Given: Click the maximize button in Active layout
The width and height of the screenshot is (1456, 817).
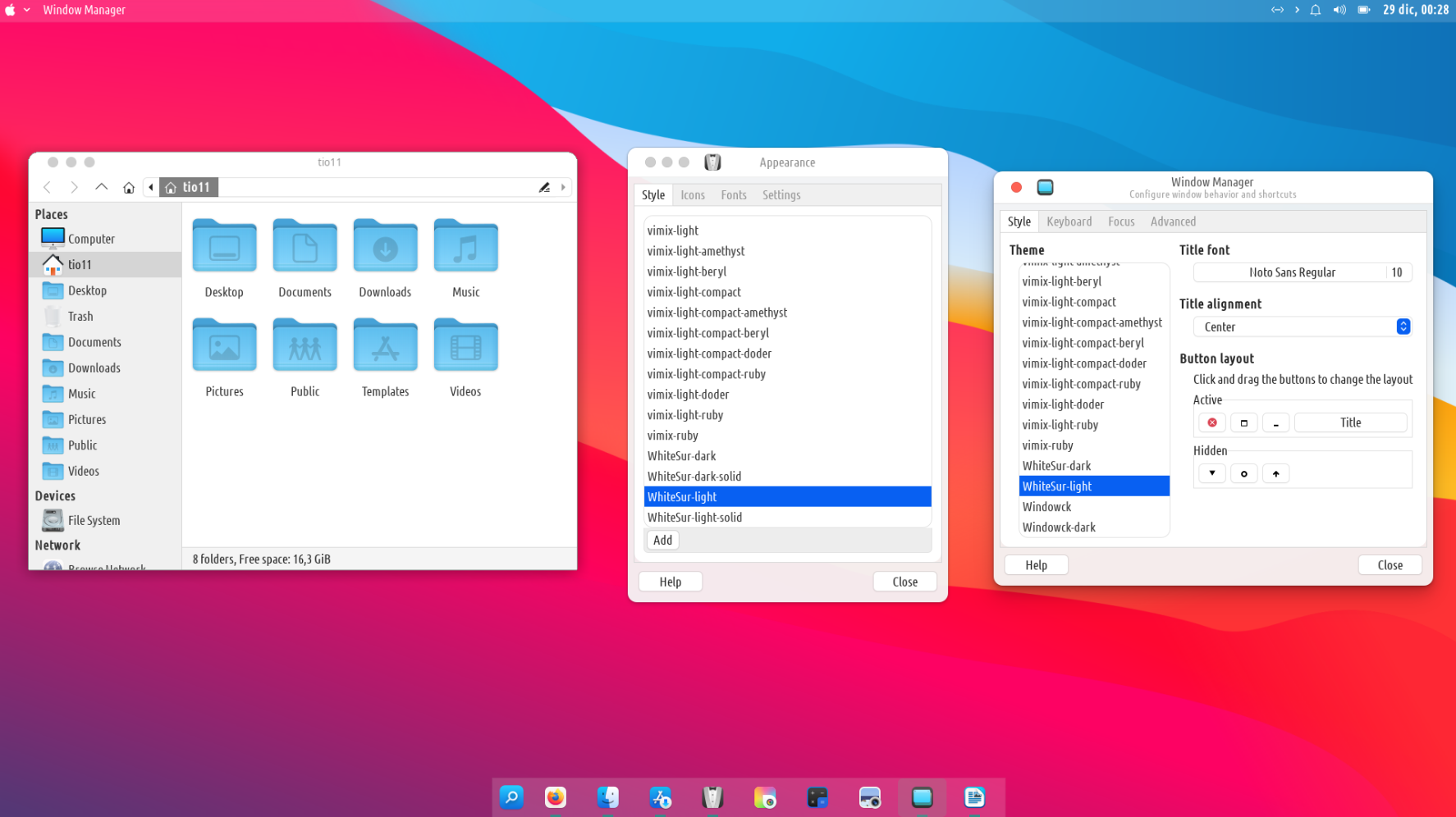Looking at the screenshot, I should pyautogui.click(x=1243, y=423).
